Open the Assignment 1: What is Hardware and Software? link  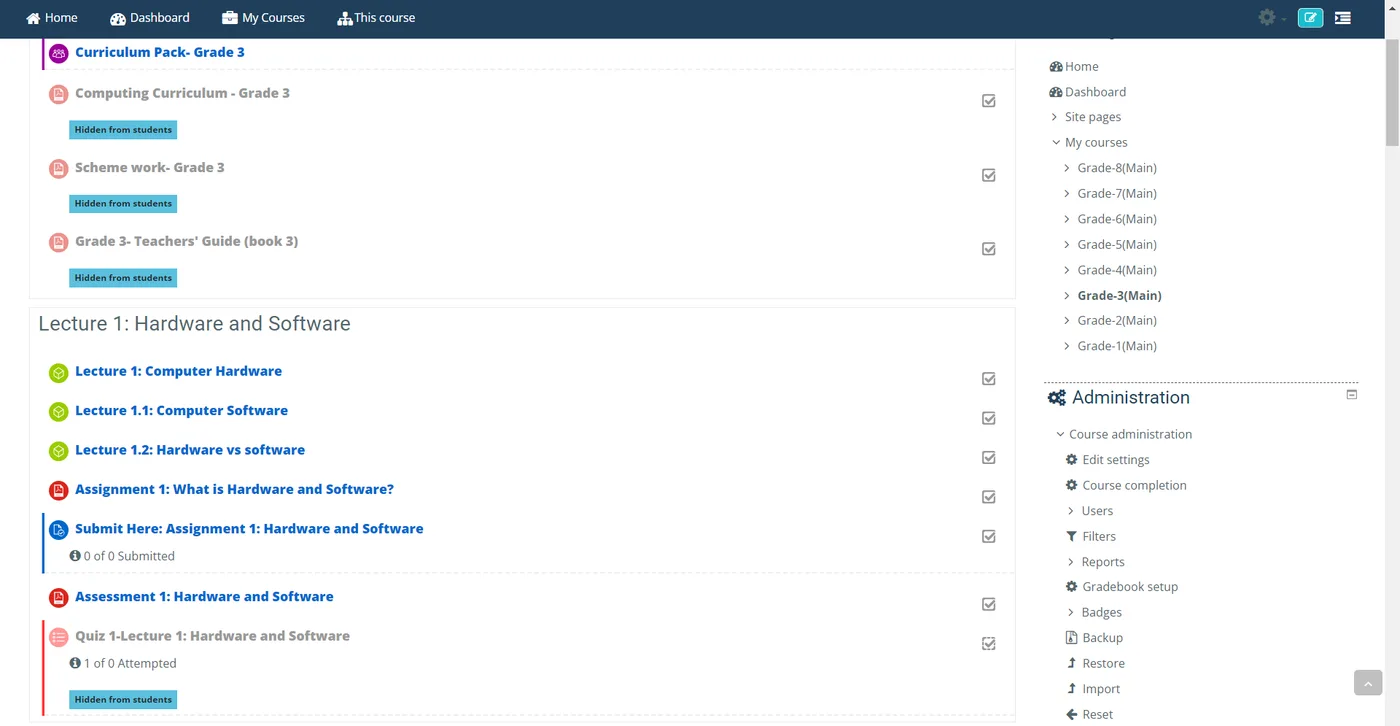234,490
